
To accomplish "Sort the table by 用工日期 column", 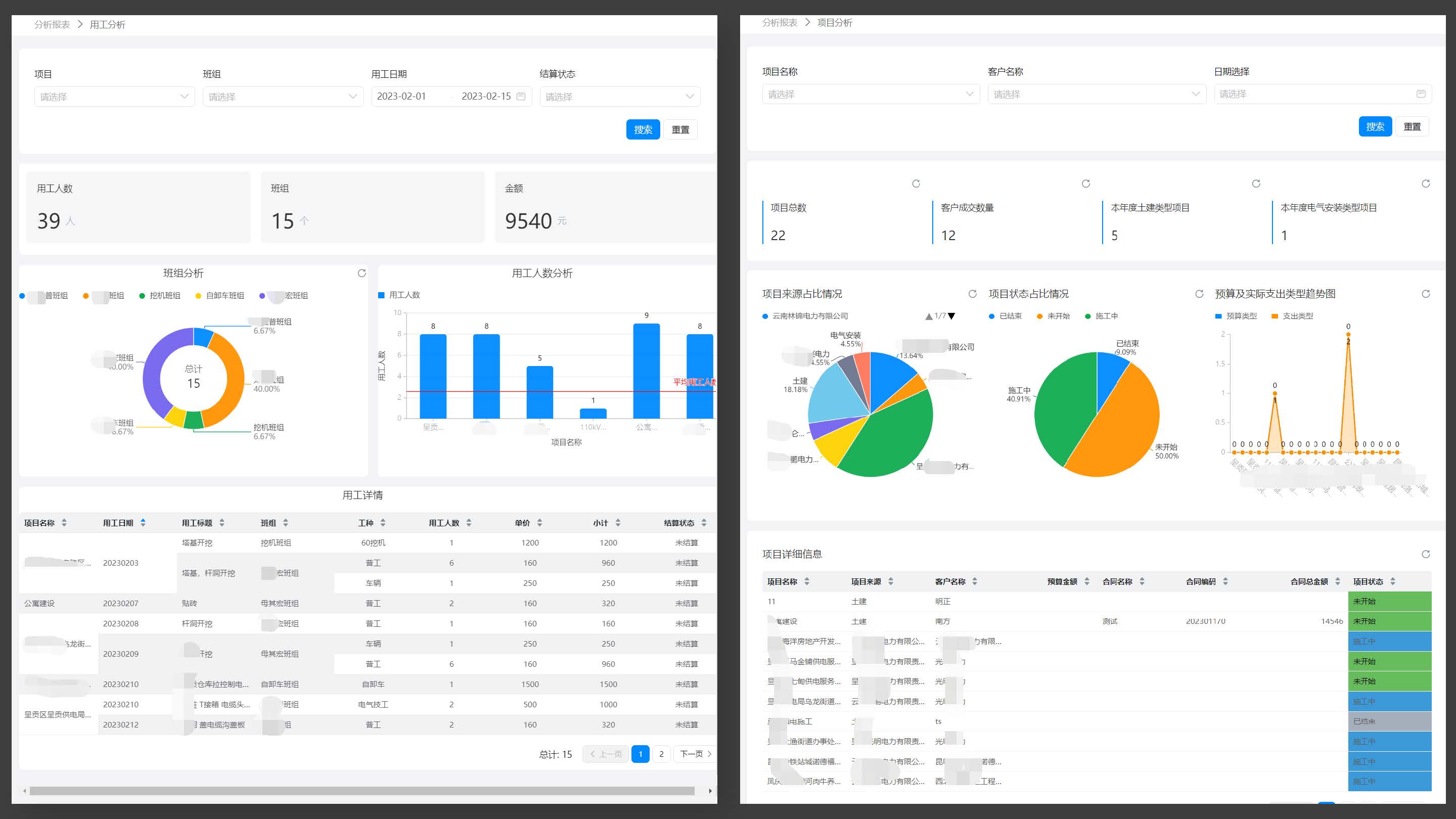I will (x=143, y=523).
